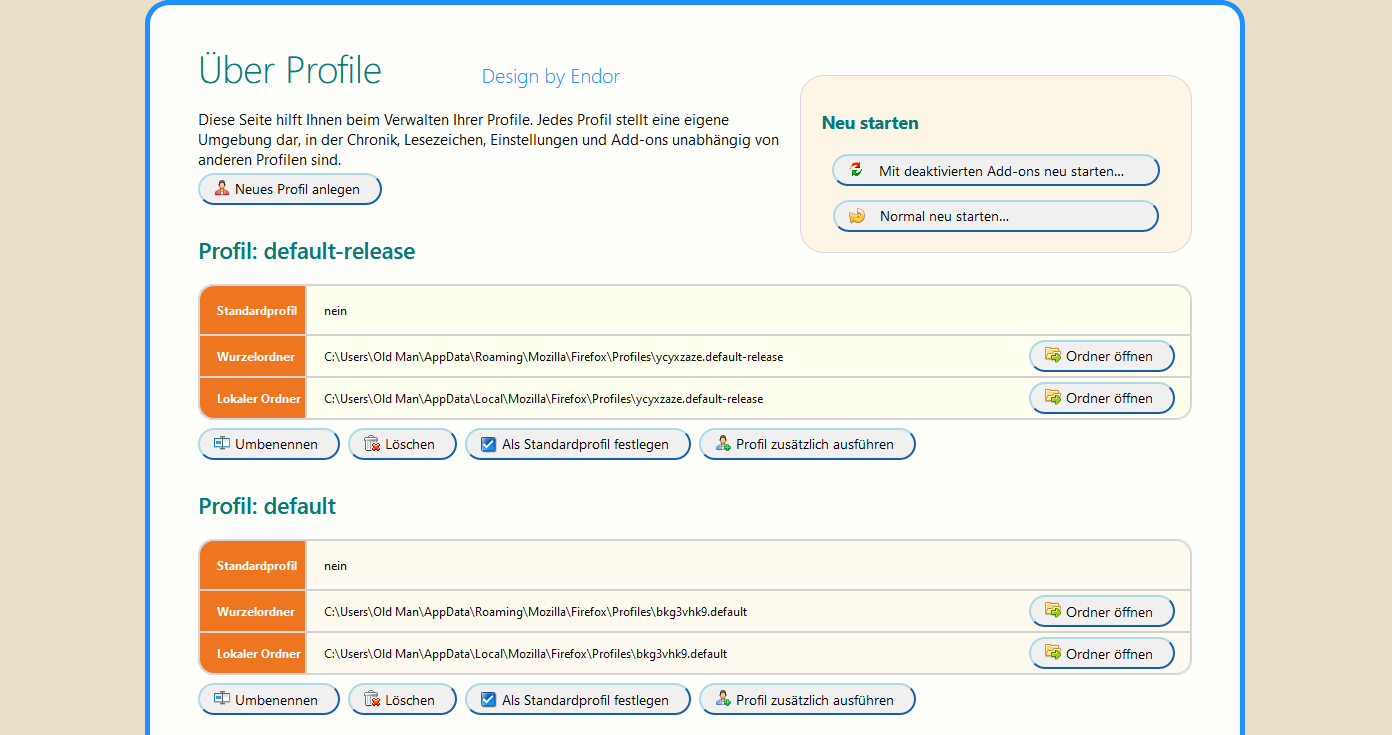This screenshot has height=735, width=1392.
Task: Rename the default profile via Umbenennen
Action: pos(269,700)
